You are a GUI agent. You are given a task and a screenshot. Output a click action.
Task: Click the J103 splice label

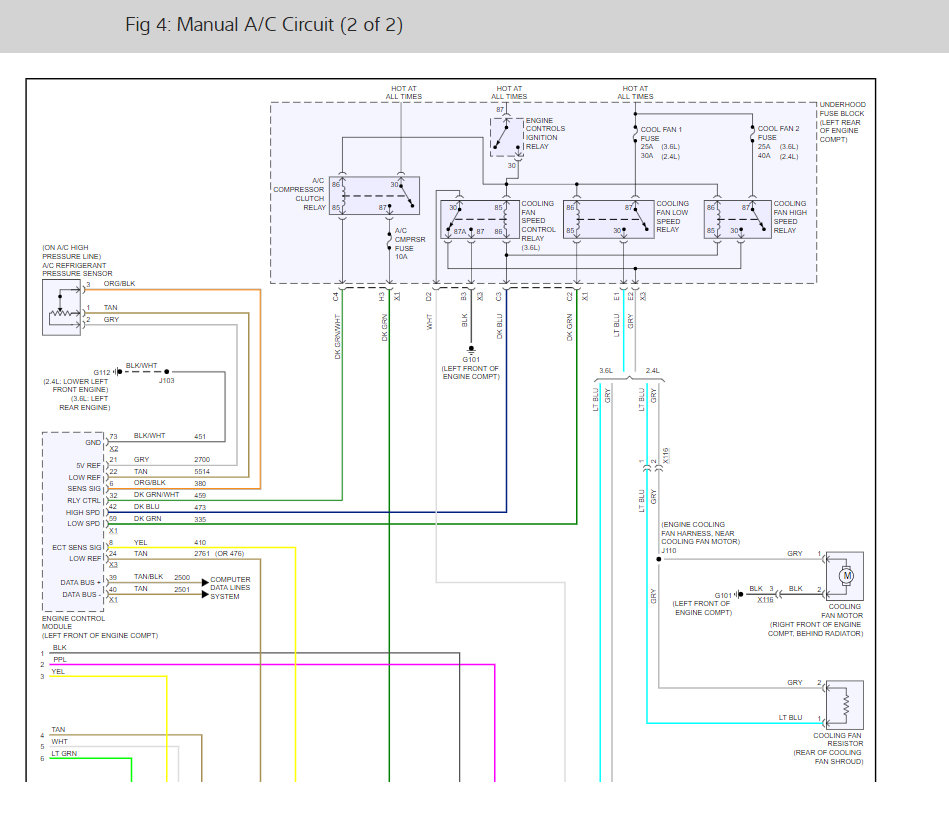(x=166, y=381)
